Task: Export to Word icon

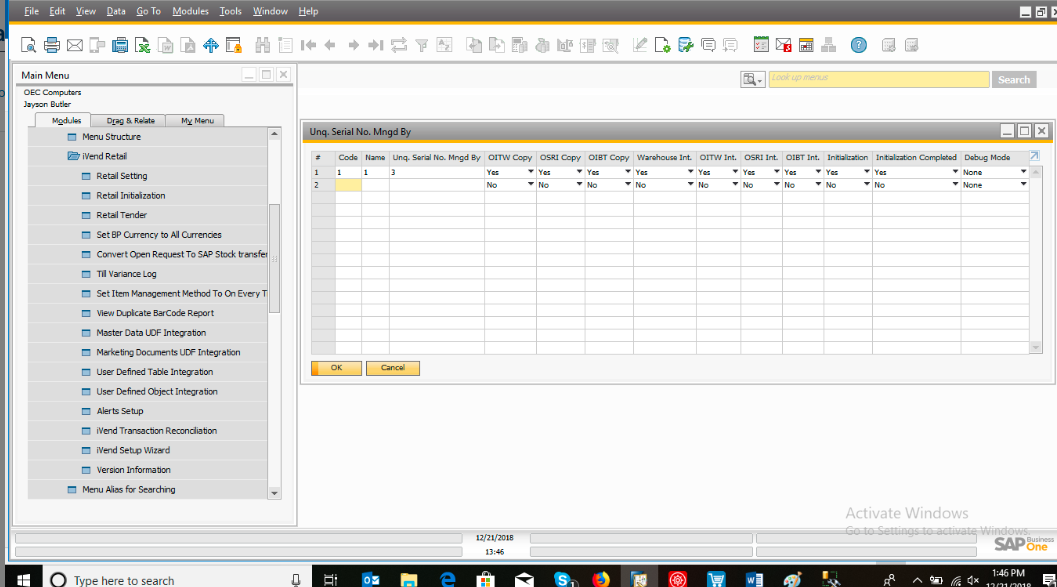Action: pyautogui.click(x=165, y=45)
